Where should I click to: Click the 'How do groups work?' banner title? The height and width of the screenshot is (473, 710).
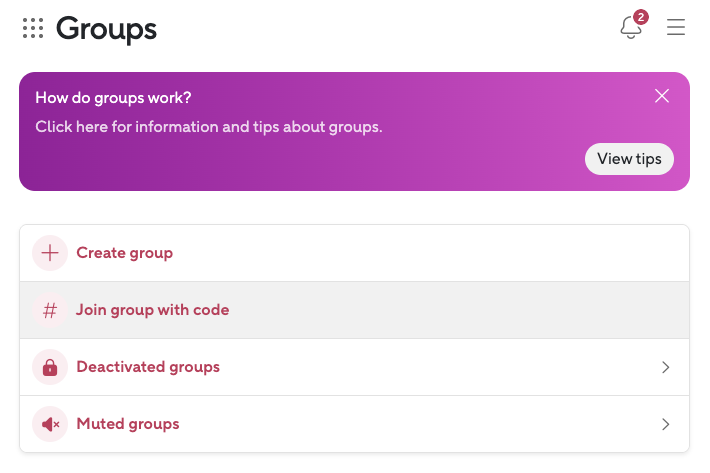click(x=113, y=98)
